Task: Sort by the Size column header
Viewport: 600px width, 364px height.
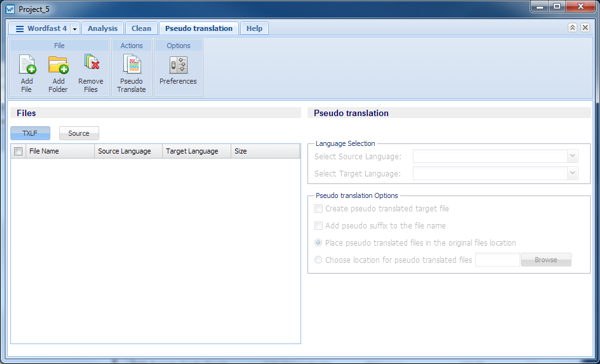Action: [x=266, y=151]
